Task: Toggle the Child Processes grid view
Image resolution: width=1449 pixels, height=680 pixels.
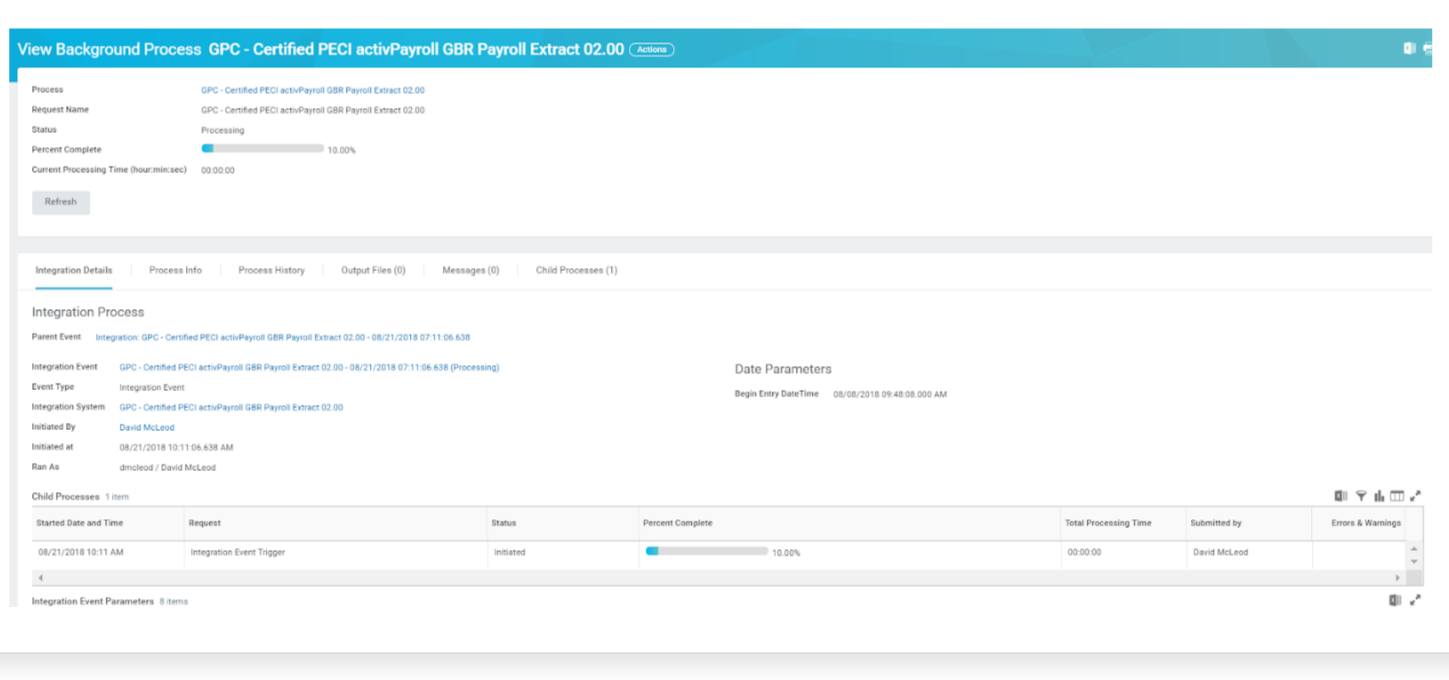Action: [x=1398, y=495]
